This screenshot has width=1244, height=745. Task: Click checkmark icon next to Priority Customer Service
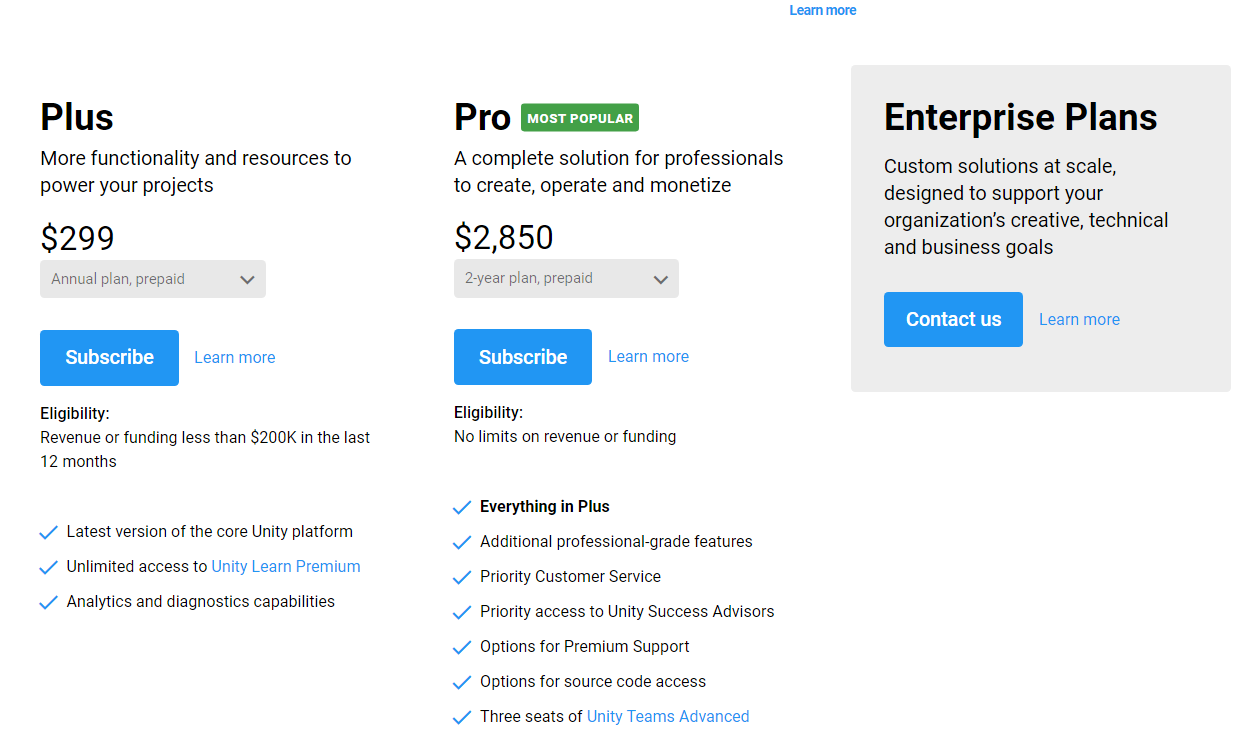click(462, 578)
